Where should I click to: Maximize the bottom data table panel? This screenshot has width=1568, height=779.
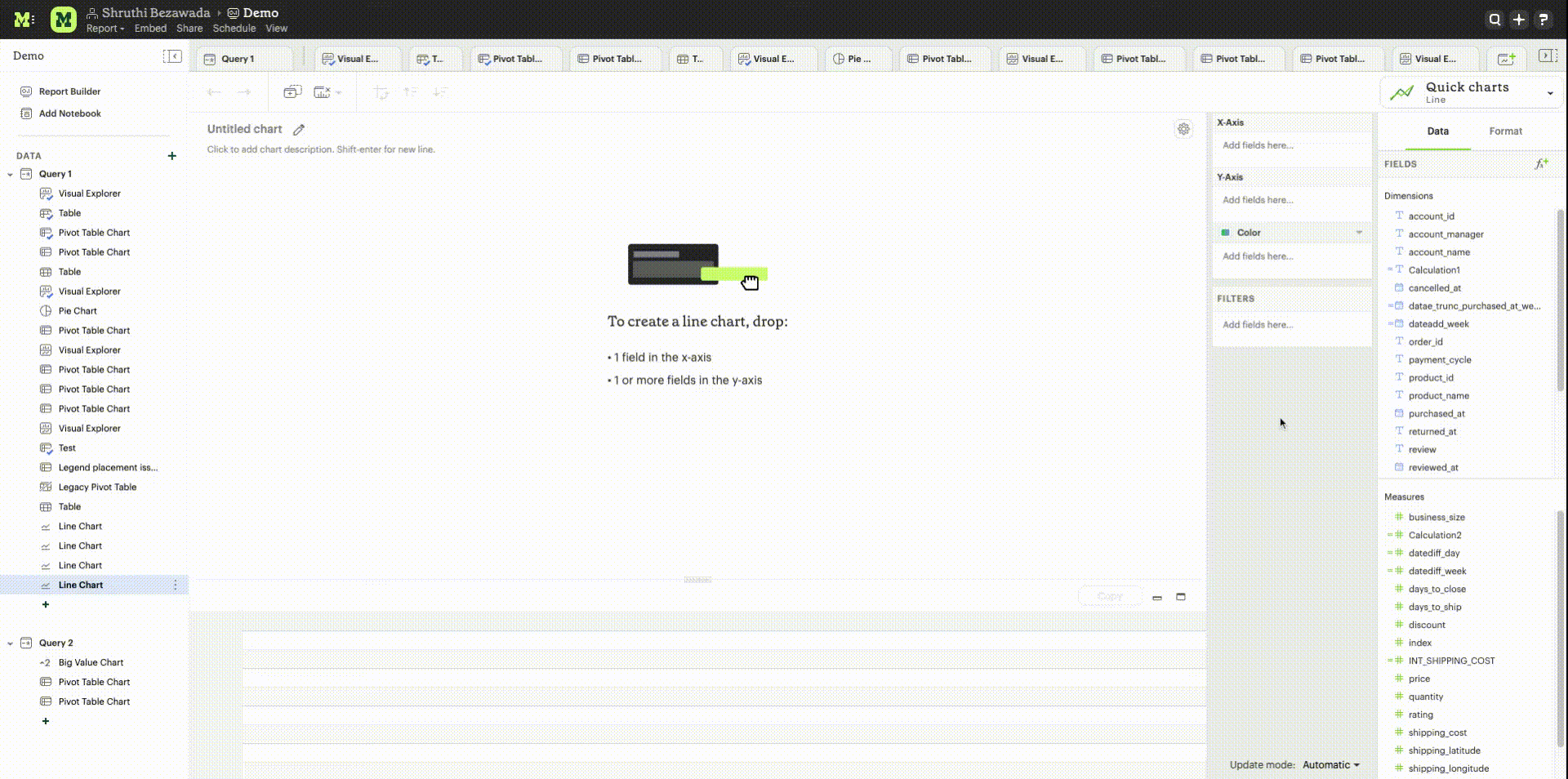click(1181, 597)
